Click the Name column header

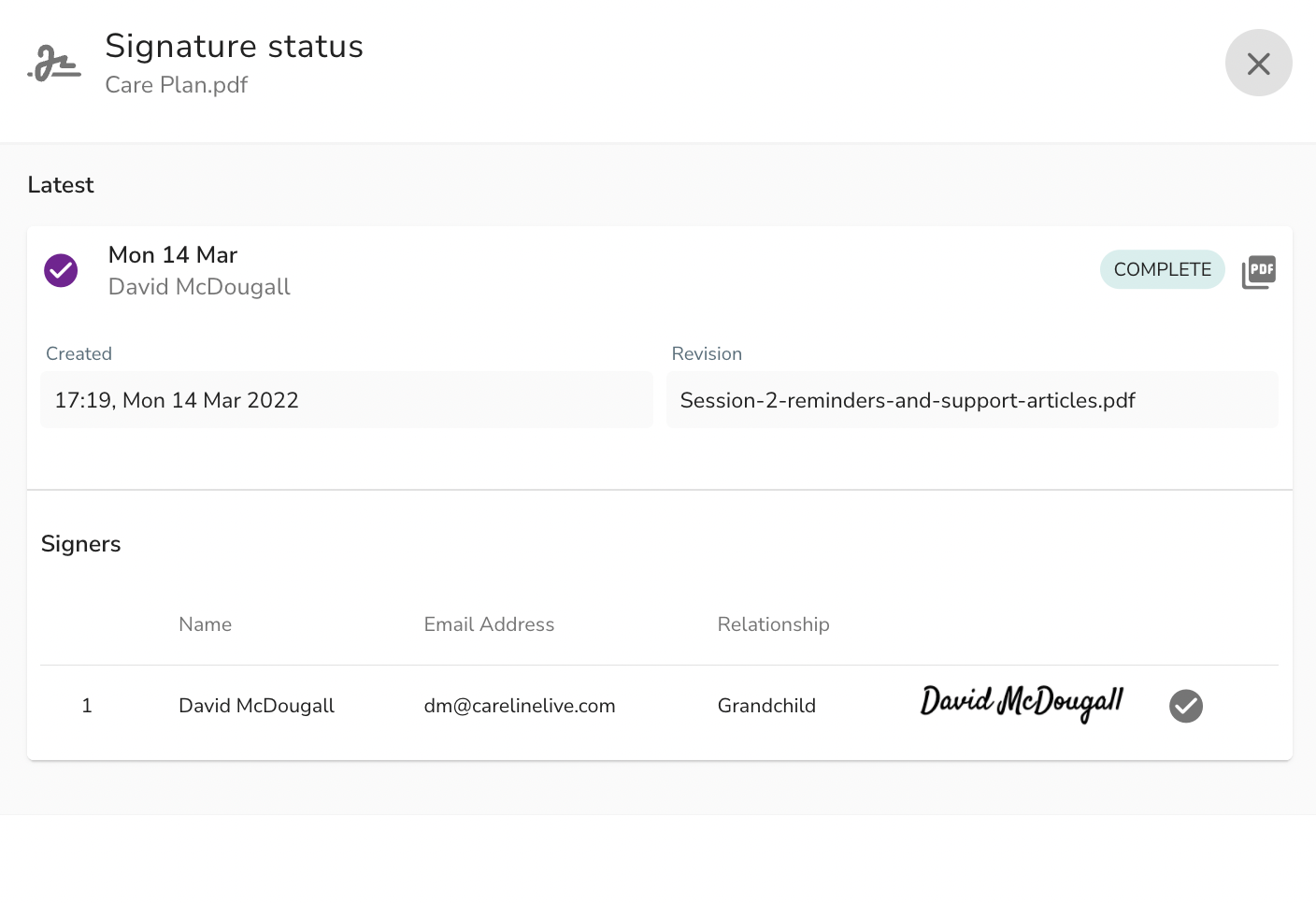[x=205, y=624]
